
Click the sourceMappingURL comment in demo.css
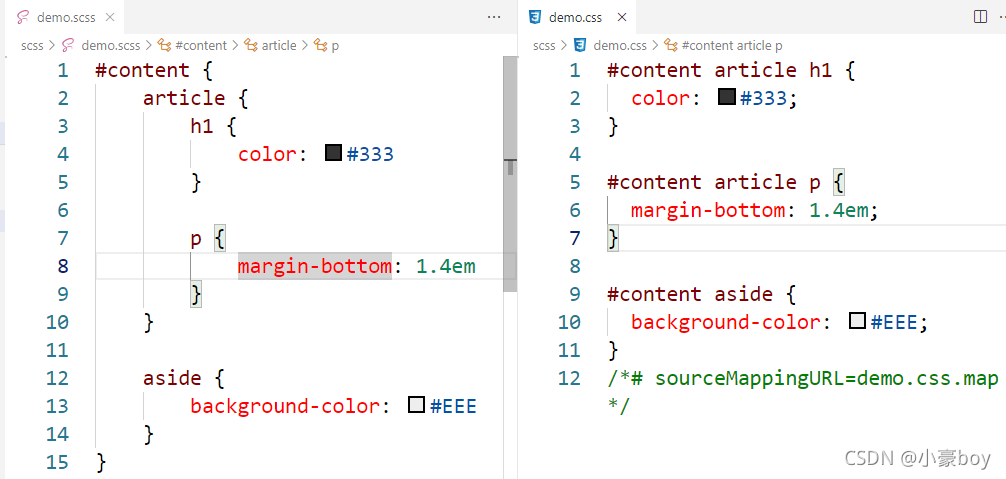point(802,391)
